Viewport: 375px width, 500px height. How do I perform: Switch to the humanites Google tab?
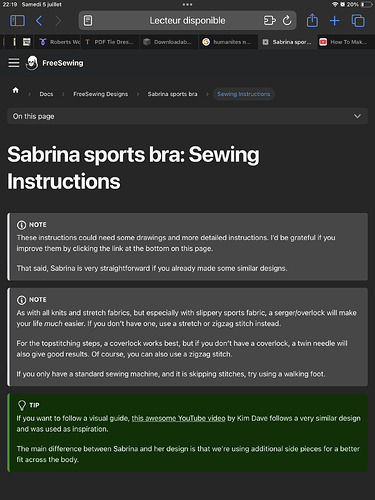tap(227, 42)
